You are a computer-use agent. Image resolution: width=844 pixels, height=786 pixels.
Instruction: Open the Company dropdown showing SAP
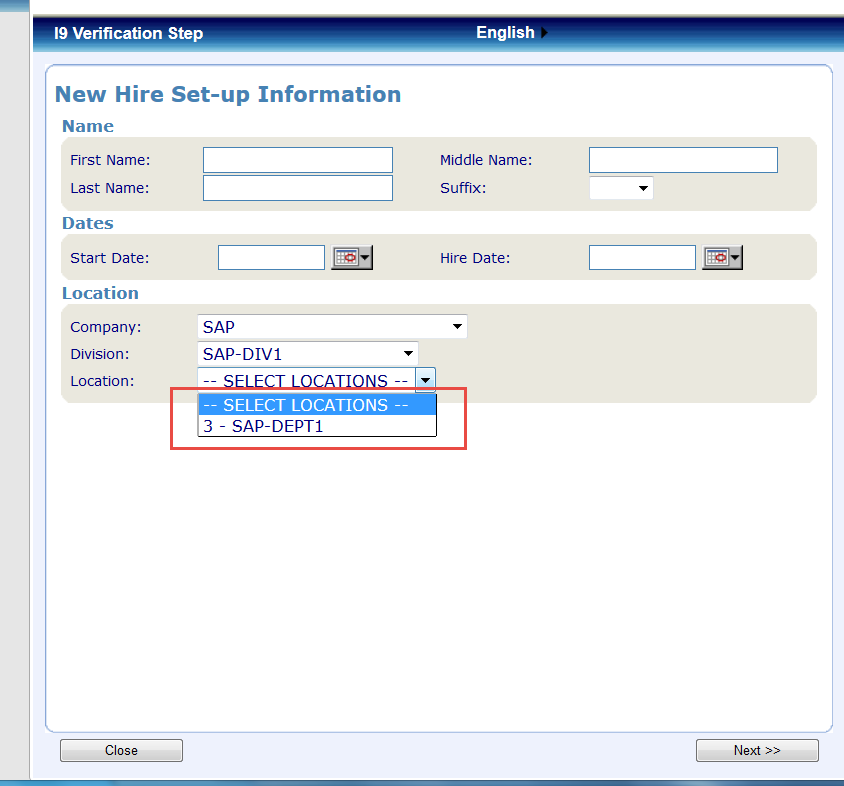[332, 326]
